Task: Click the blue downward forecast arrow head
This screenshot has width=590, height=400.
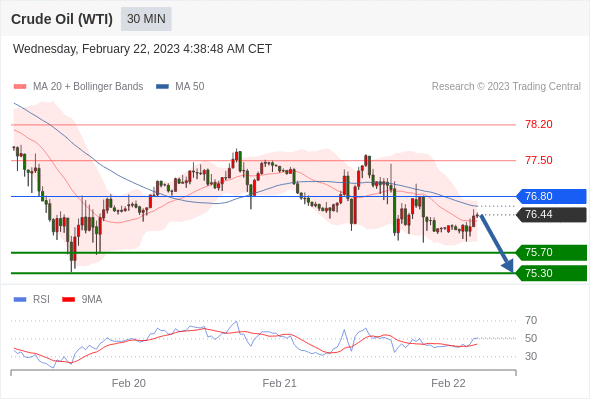Action: pos(508,266)
